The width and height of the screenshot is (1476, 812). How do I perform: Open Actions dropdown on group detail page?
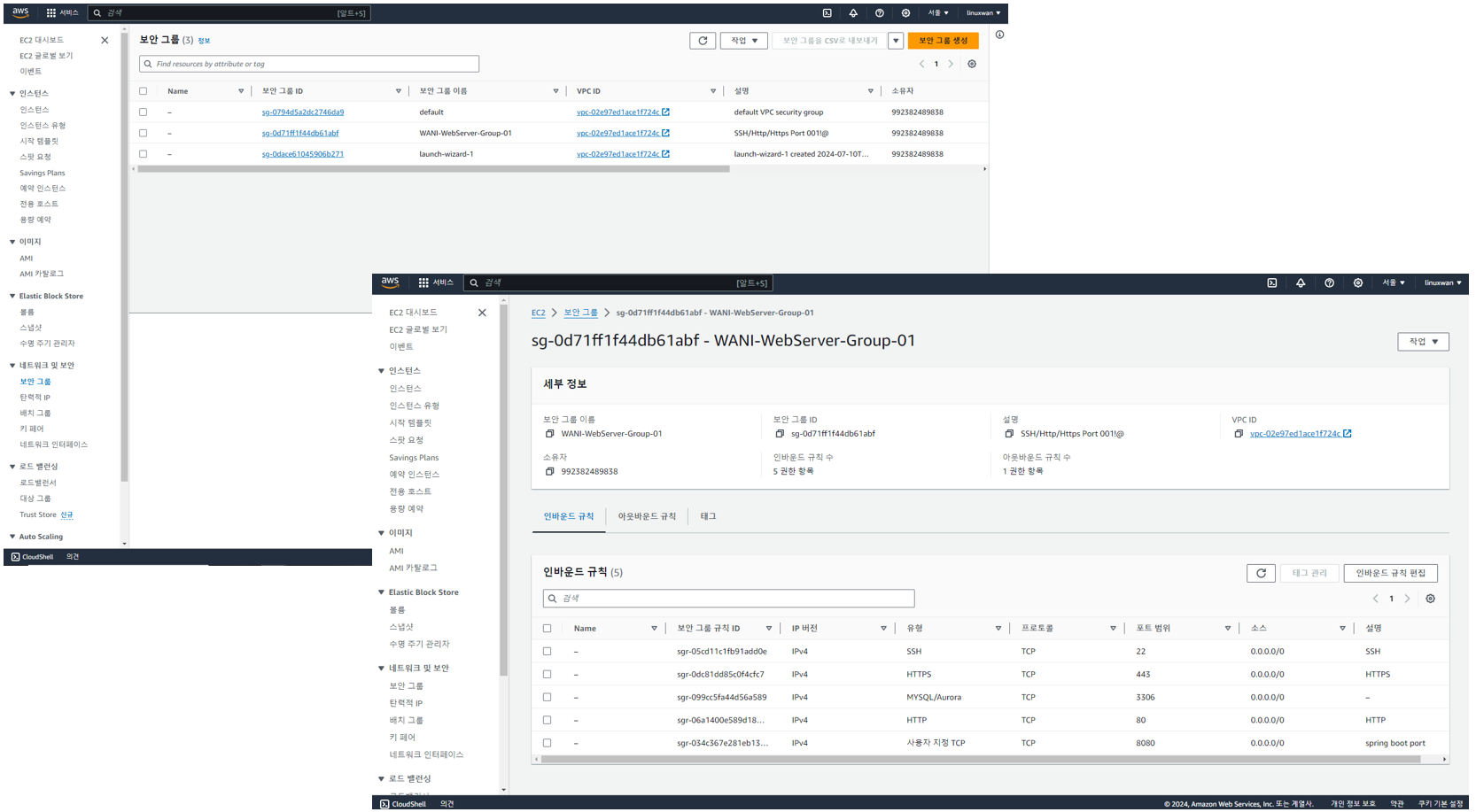[1424, 342]
